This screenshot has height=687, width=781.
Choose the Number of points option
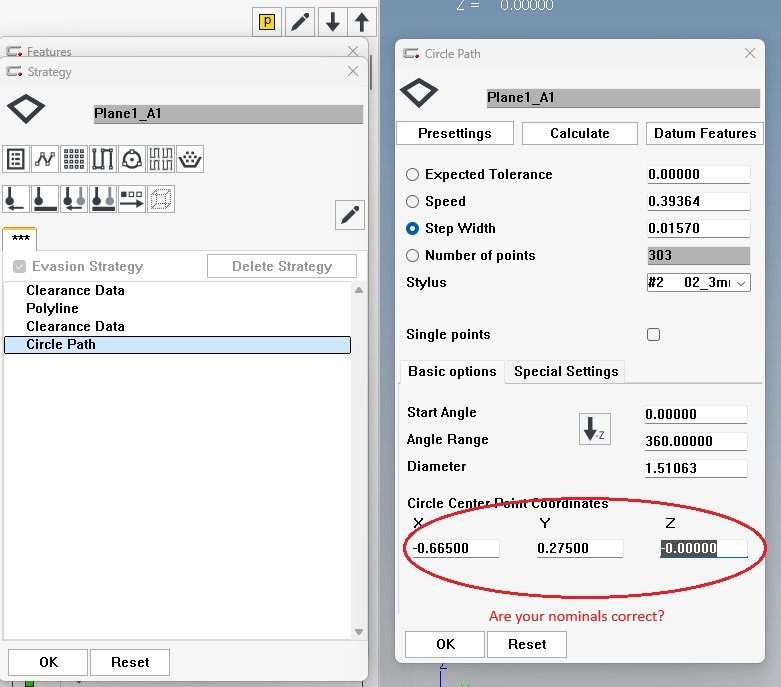(413, 255)
